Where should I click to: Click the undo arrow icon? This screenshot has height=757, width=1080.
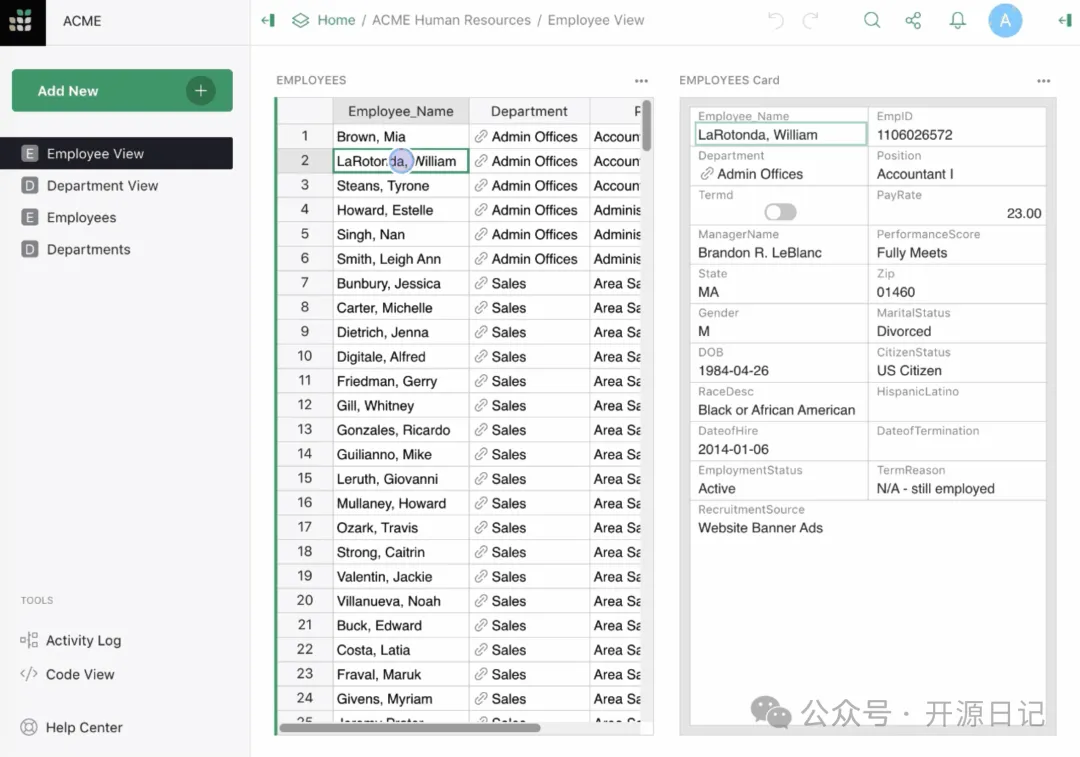click(775, 20)
